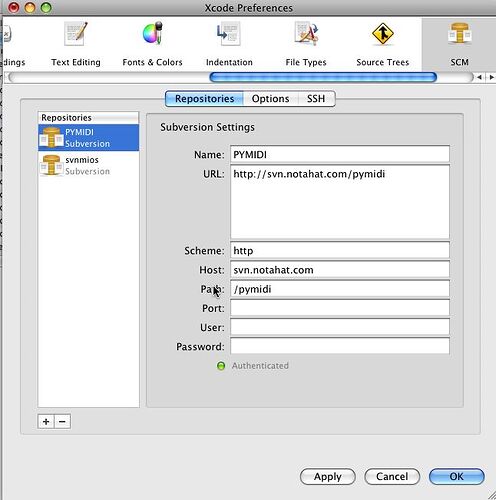496x500 pixels.
Task: Click the Host field with svn.notahat.com
Action: click(x=340, y=270)
